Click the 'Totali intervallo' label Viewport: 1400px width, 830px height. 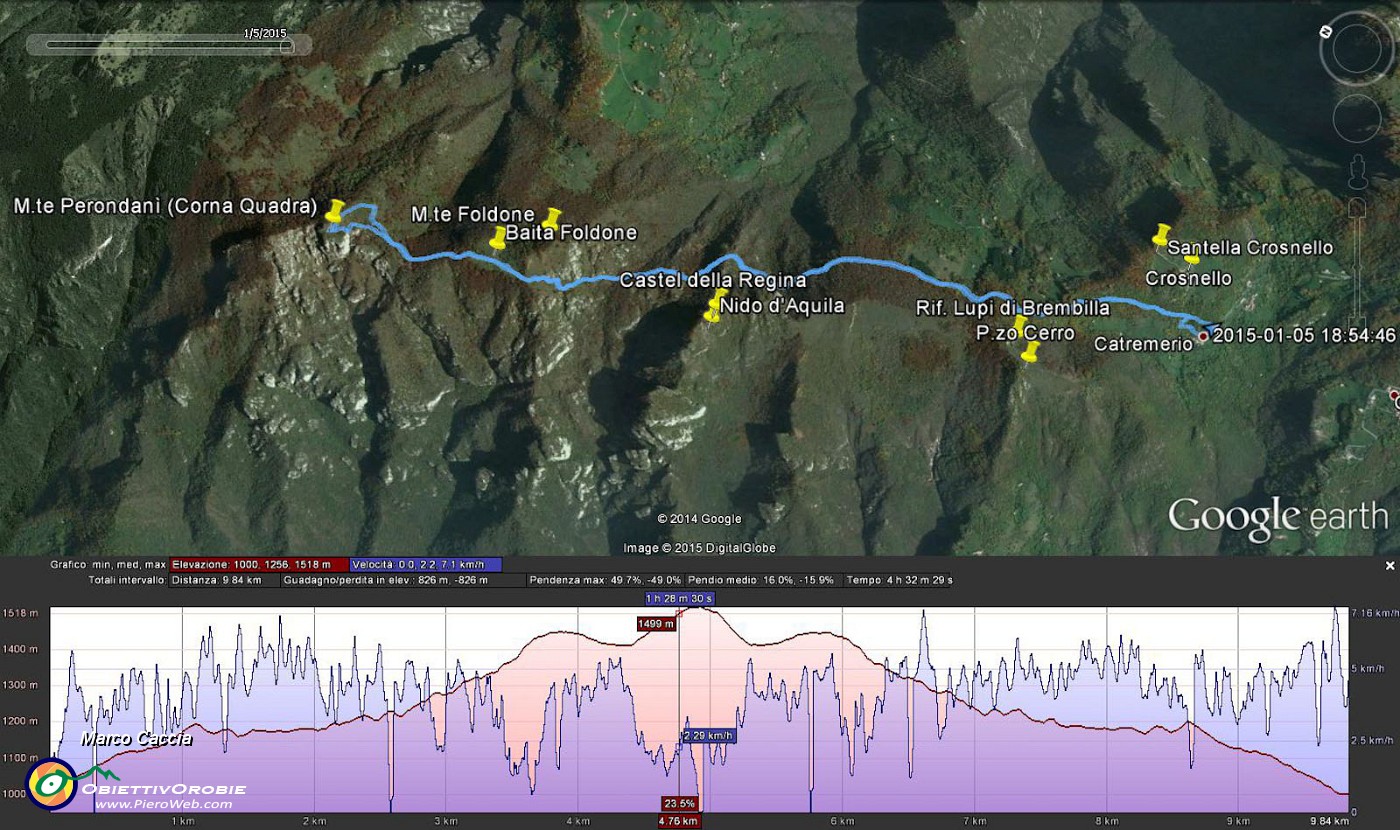tap(128, 580)
